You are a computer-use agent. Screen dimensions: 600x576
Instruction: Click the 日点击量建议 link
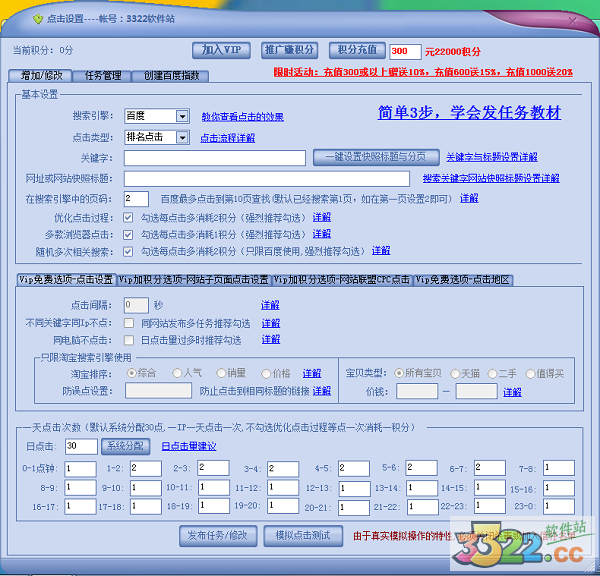pyautogui.click(x=188, y=446)
